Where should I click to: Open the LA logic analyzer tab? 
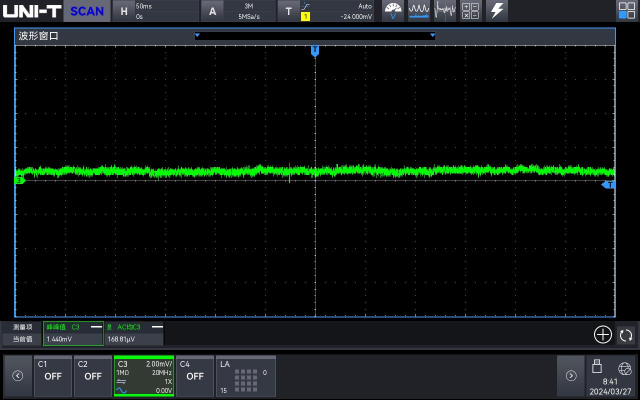pyautogui.click(x=245, y=376)
